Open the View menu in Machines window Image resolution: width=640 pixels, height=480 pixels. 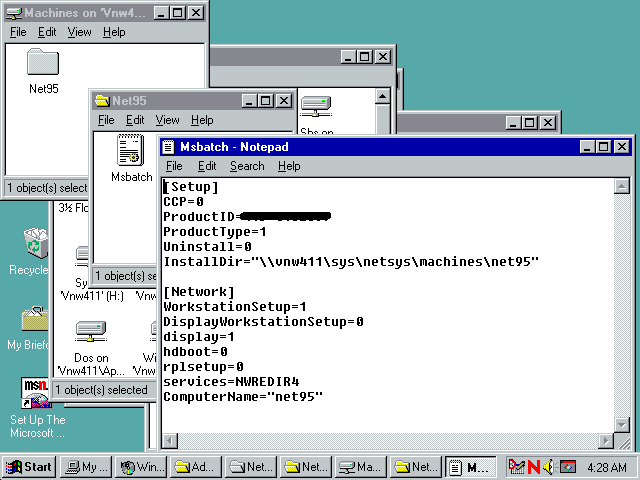click(80, 32)
